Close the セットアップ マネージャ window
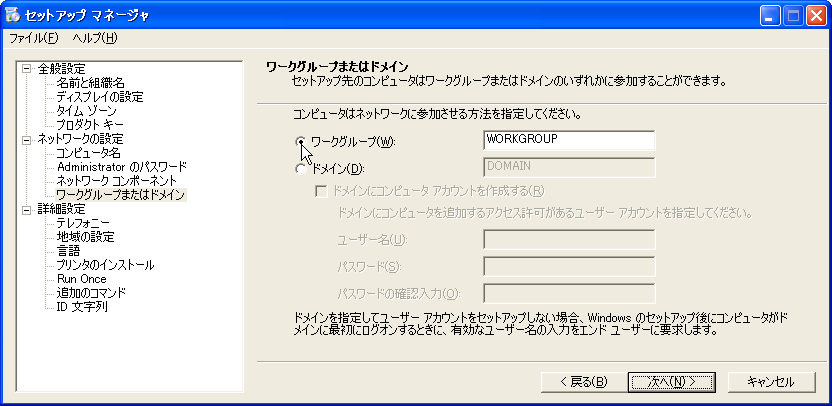The image size is (832, 406). click(817, 16)
